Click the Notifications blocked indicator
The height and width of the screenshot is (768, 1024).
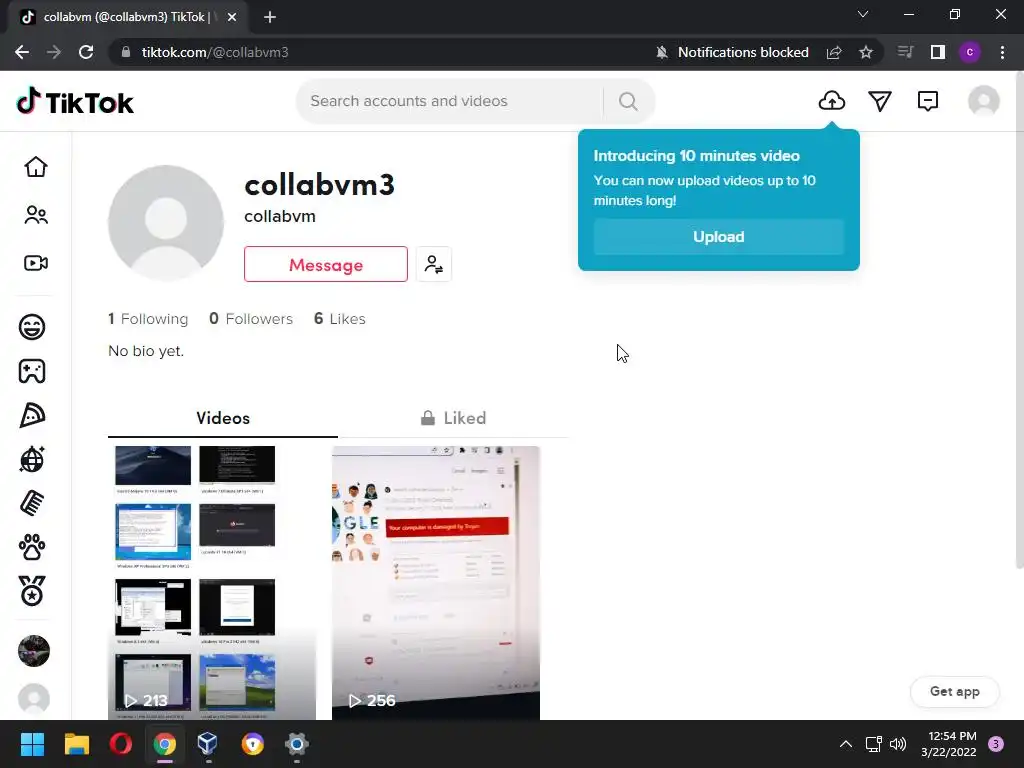pos(732,52)
